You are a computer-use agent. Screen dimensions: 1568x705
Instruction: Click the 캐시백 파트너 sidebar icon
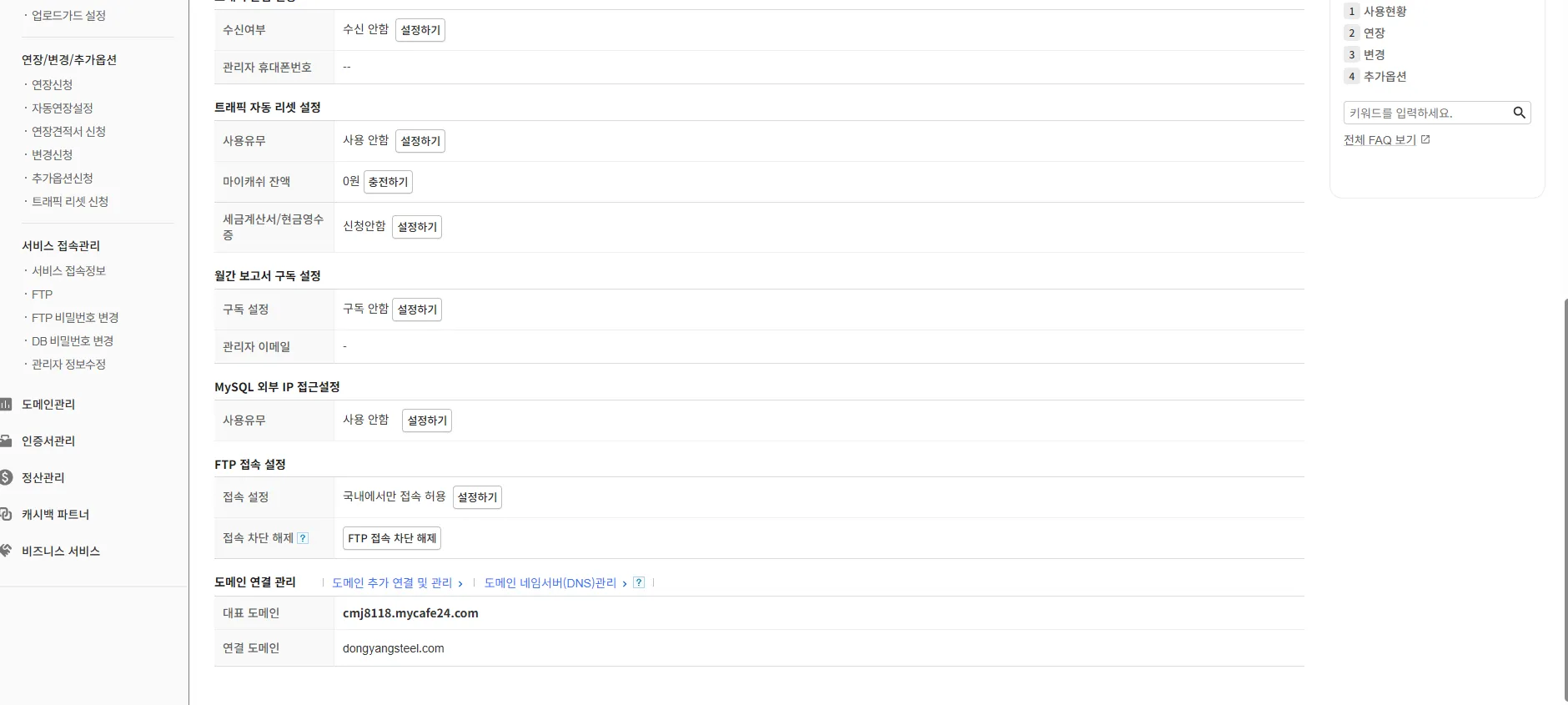click(x=6, y=514)
